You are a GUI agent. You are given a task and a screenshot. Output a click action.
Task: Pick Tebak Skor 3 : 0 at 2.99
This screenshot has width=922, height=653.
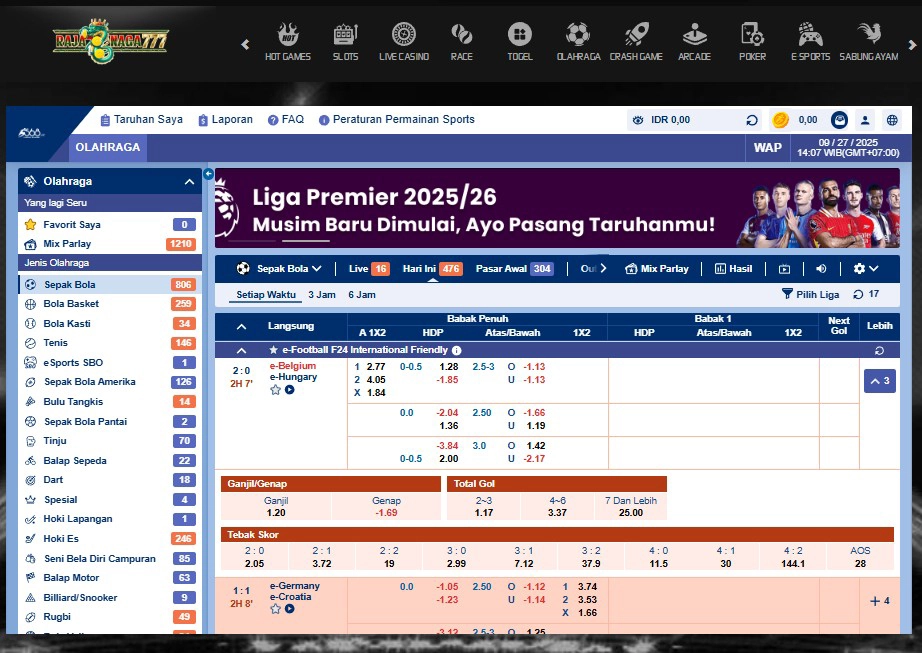tap(456, 557)
